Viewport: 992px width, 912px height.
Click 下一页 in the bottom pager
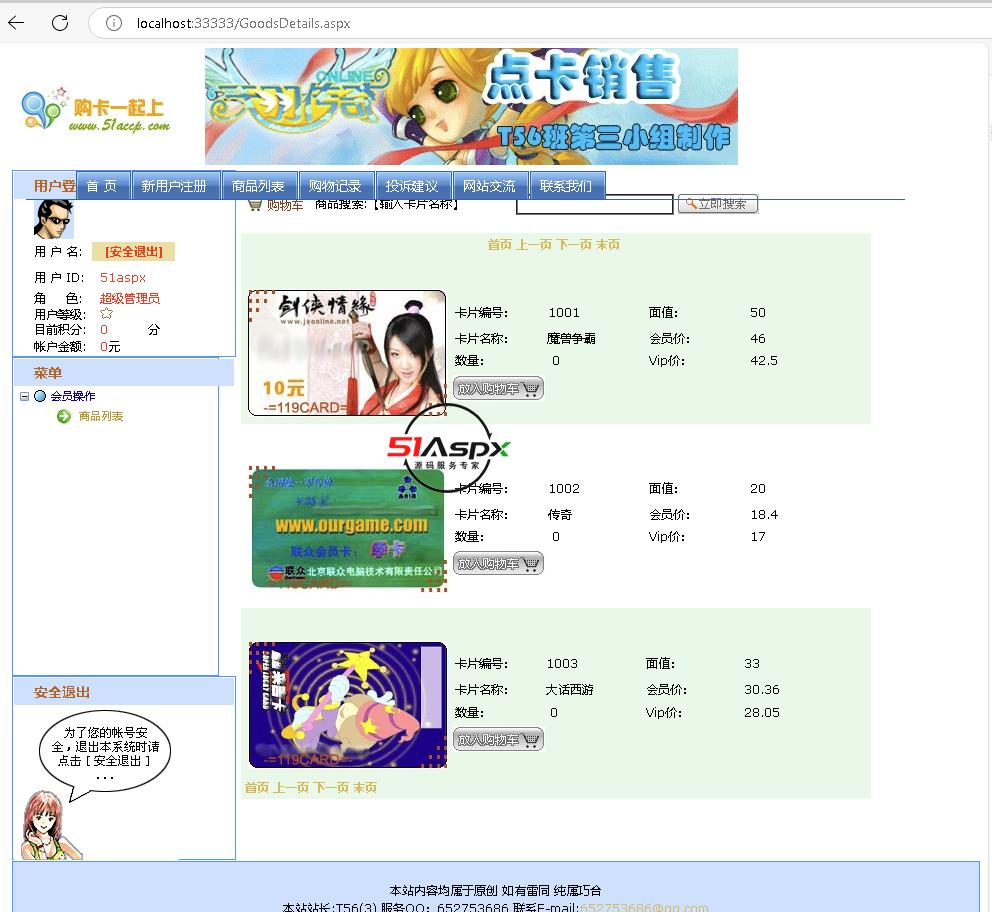[x=331, y=787]
